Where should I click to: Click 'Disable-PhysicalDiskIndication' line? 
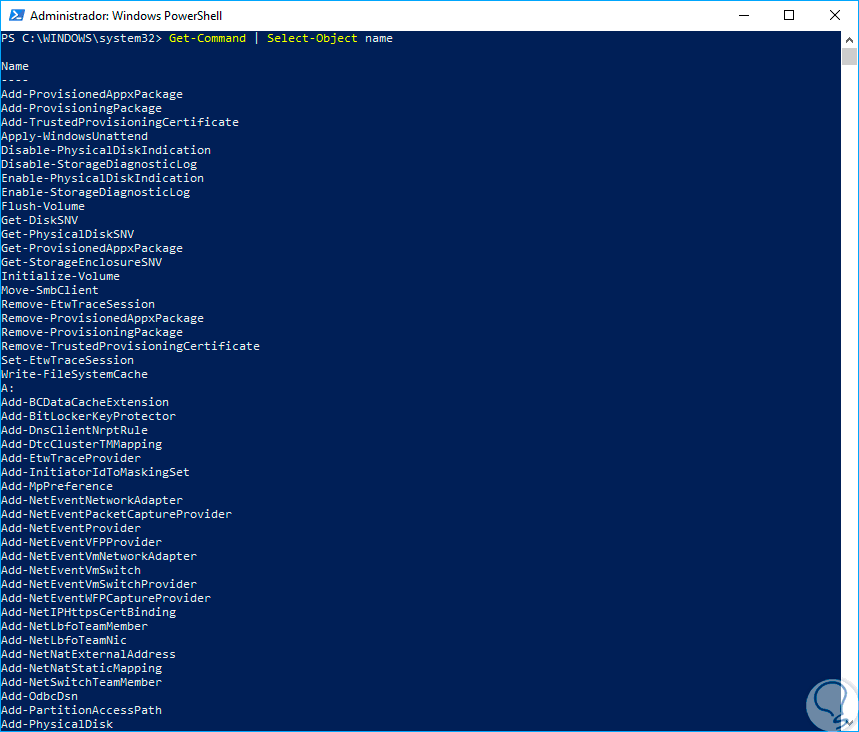pos(106,150)
